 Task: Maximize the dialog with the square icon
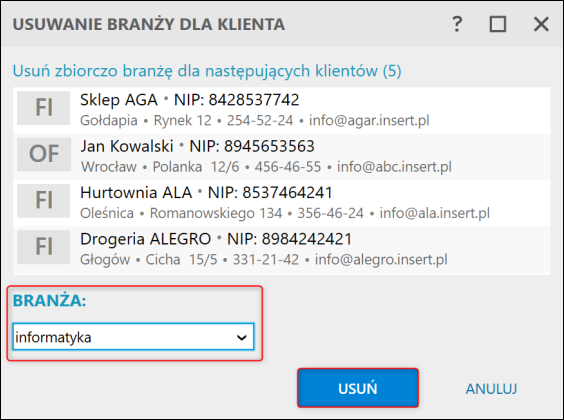click(498, 24)
